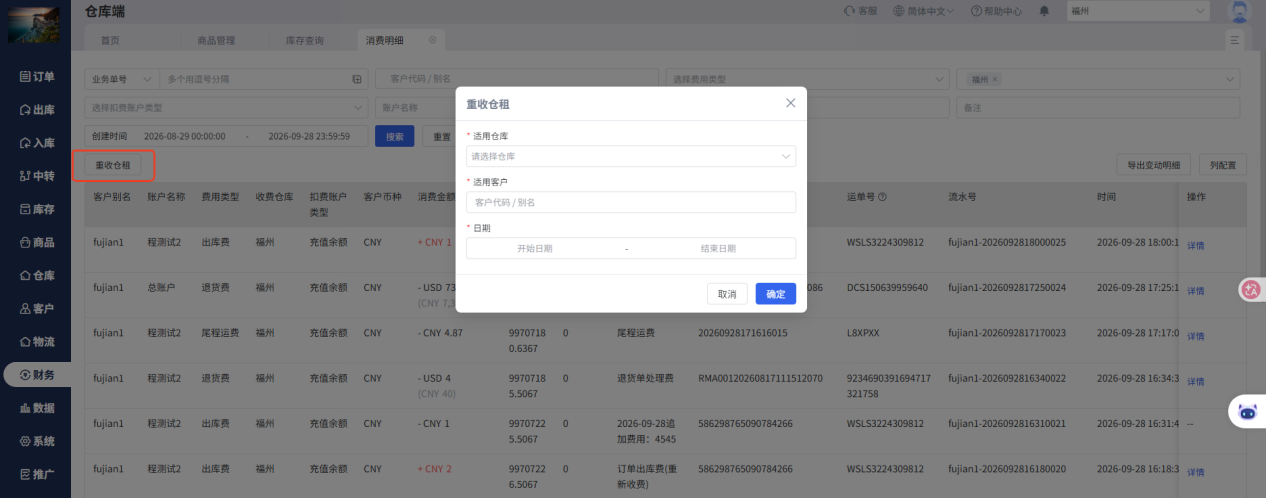
Task: Open 商品 in the sidebar
Action: click(36, 242)
